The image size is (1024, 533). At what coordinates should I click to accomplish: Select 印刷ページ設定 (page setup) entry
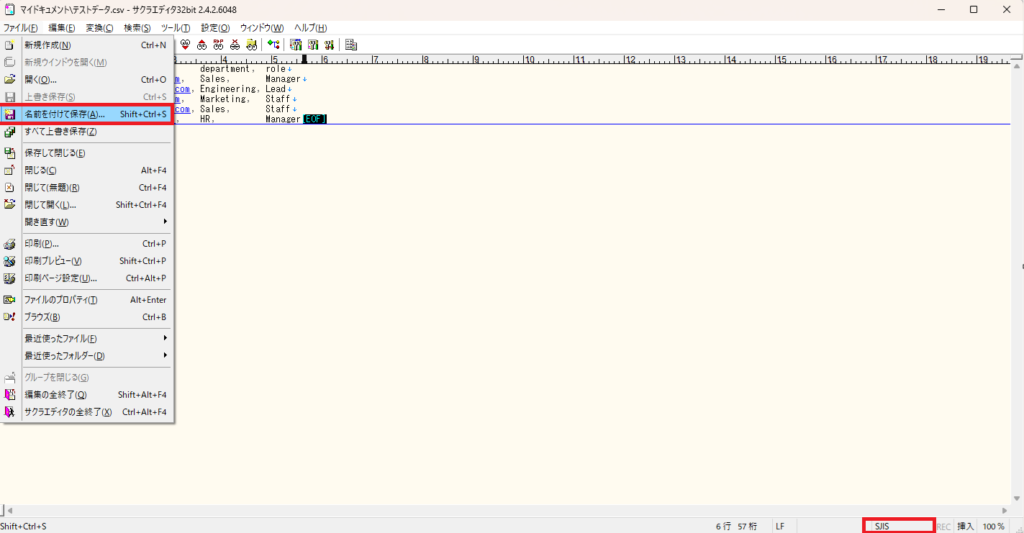[x=60, y=278]
